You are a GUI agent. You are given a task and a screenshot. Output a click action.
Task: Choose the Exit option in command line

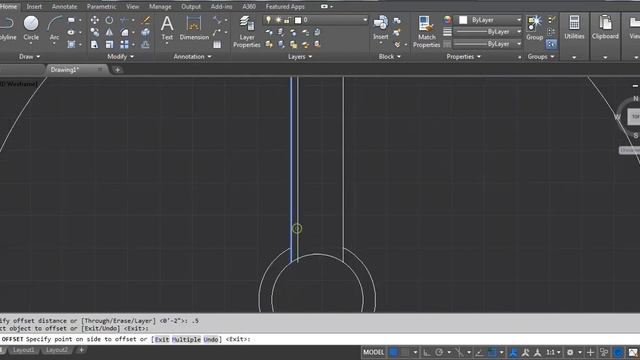tap(162, 339)
